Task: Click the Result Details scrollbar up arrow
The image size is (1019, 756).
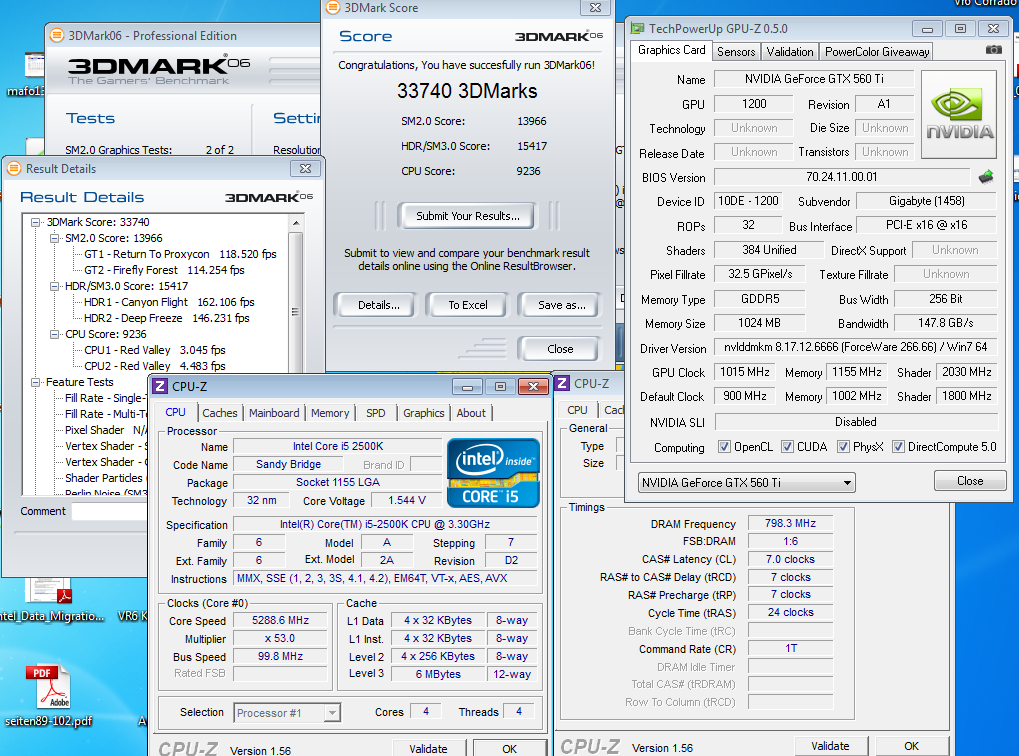Action: 296,223
